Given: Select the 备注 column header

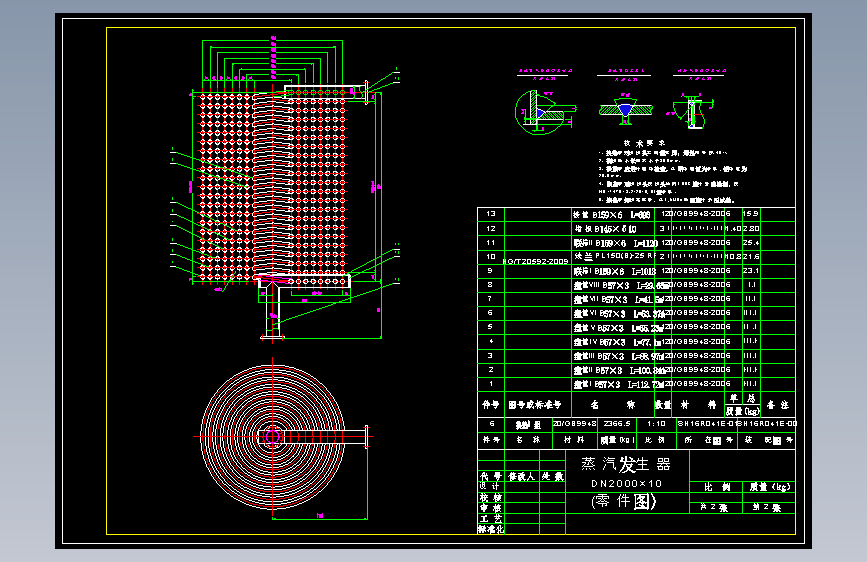Looking at the screenshot, I should point(777,405).
